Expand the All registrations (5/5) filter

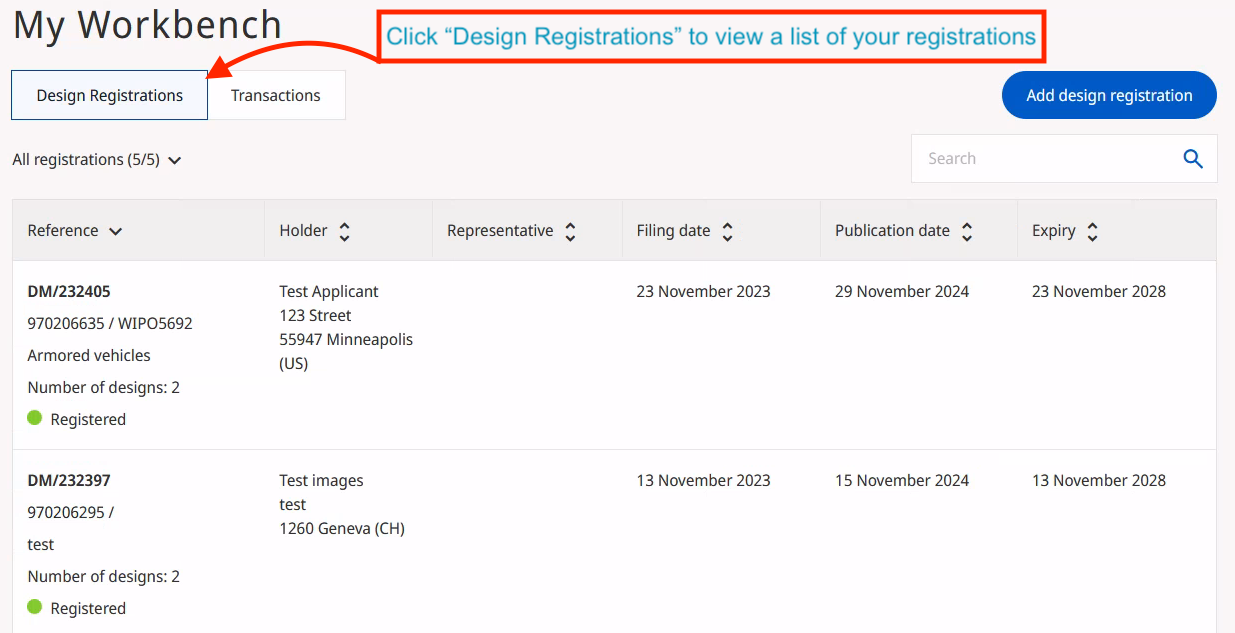(x=97, y=160)
